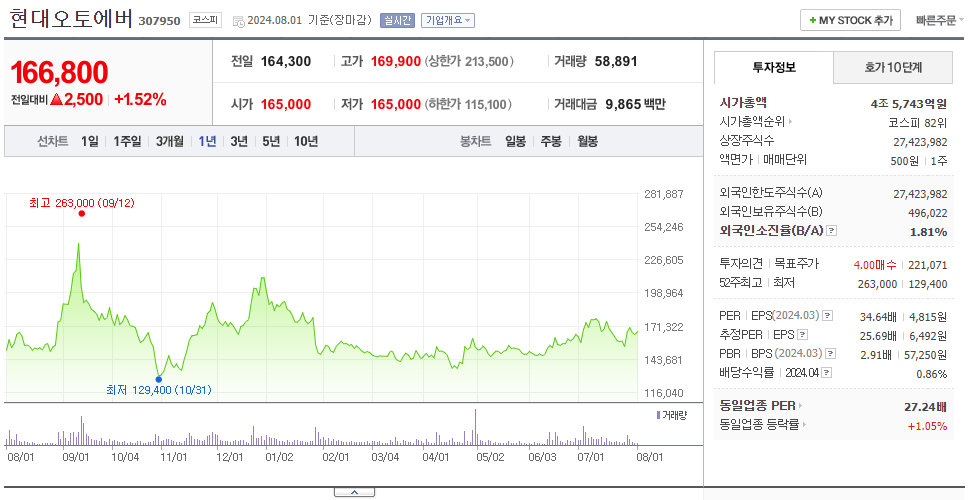Image resolution: width=968 pixels, height=500 pixels.
Task: Click the blue 최저 129,400 marker dot
Action: [159, 379]
